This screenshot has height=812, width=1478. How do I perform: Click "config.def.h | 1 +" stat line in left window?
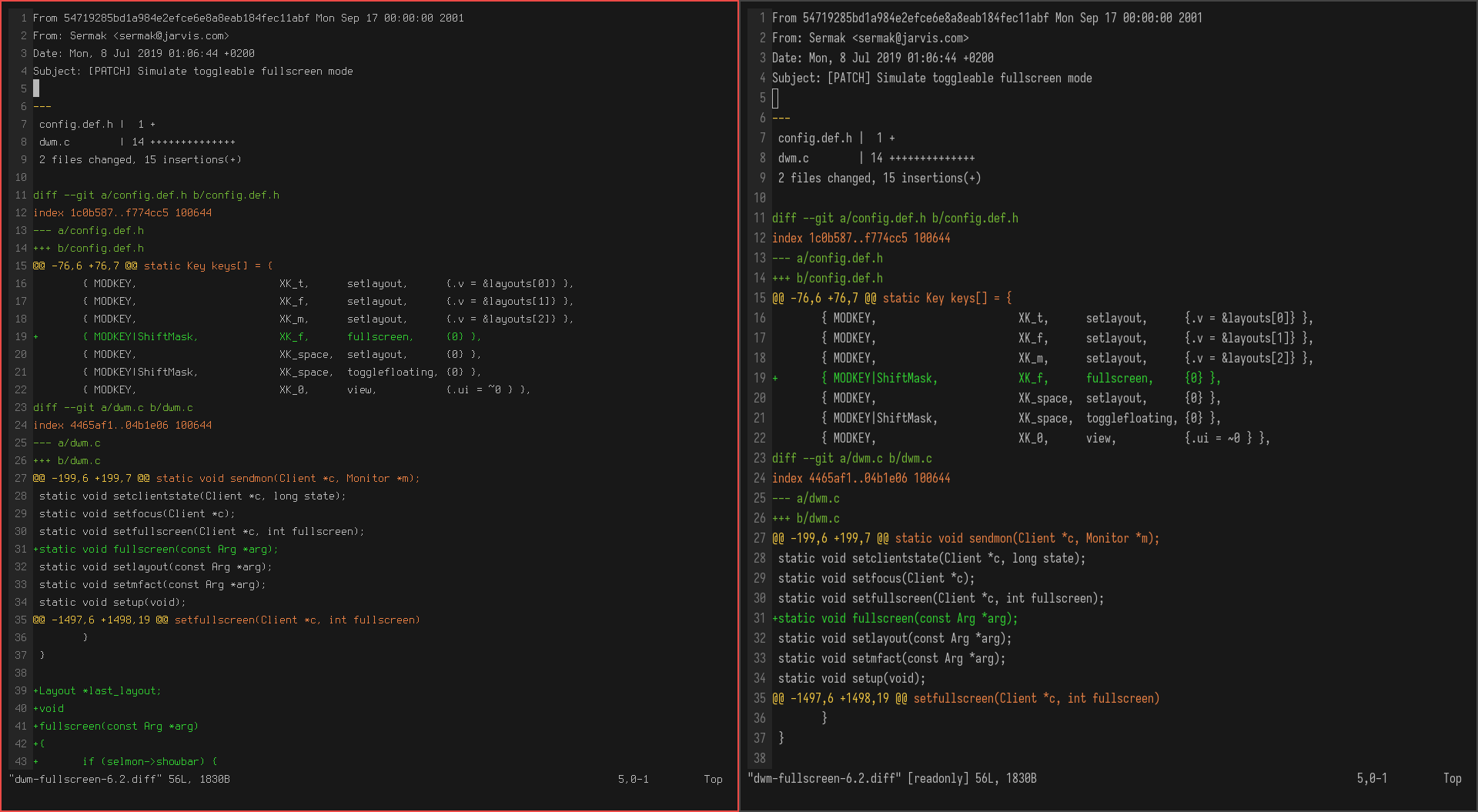pyautogui.click(x=97, y=124)
